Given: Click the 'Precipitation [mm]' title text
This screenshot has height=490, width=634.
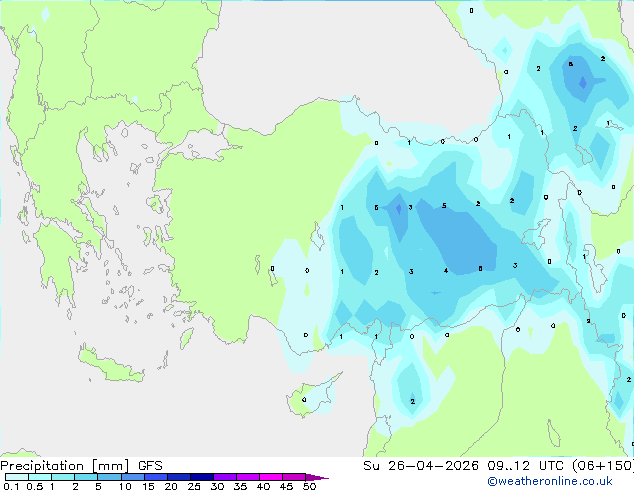Looking at the screenshot, I should click(x=65, y=466).
